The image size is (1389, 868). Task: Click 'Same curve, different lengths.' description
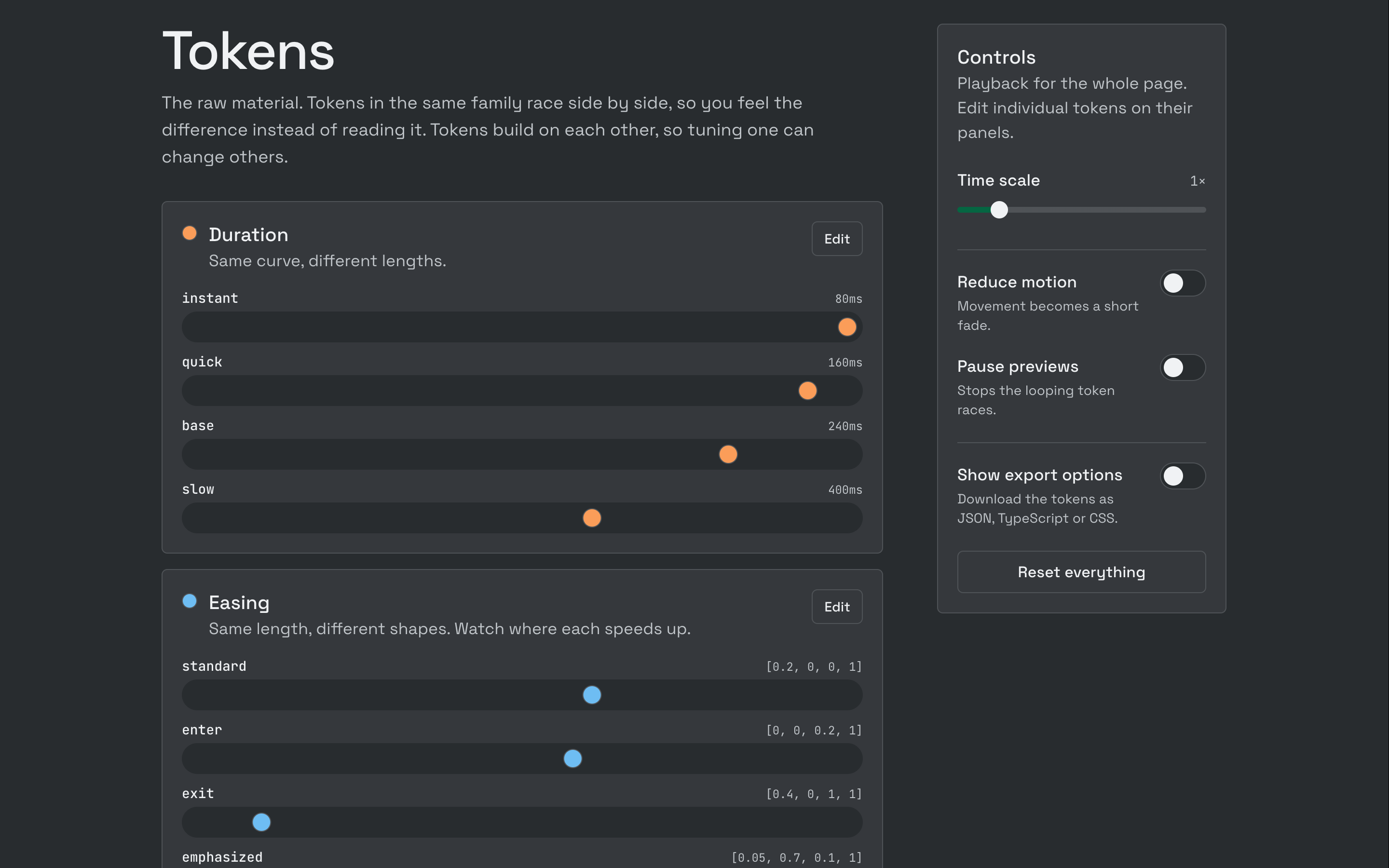(x=327, y=261)
